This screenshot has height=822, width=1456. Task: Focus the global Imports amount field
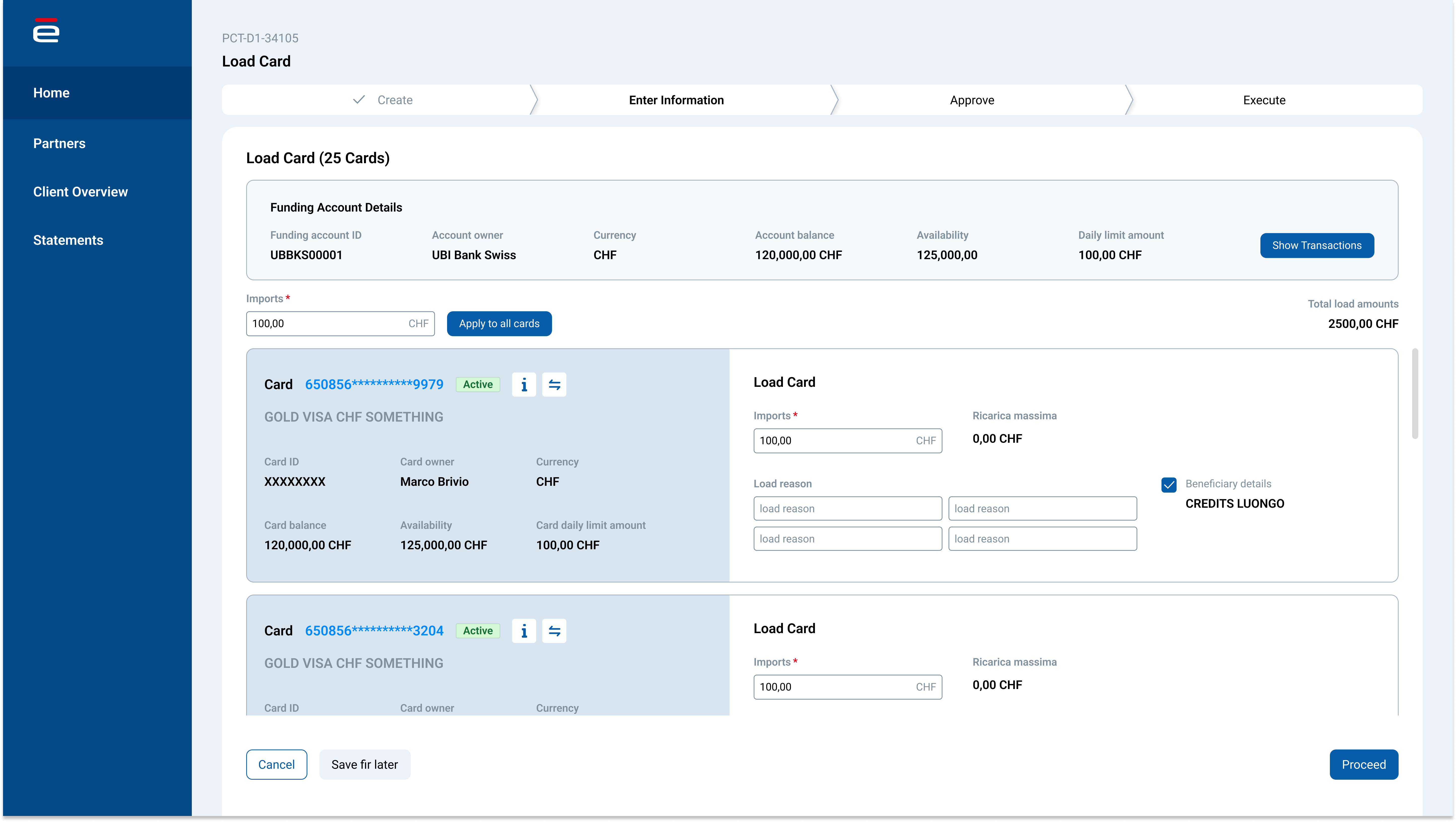click(x=340, y=323)
